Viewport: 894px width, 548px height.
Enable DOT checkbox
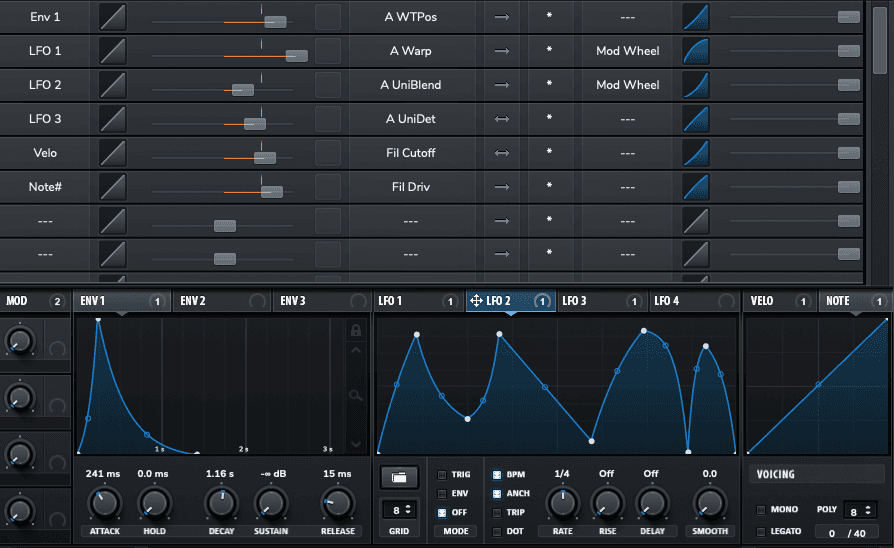click(497, 531)
